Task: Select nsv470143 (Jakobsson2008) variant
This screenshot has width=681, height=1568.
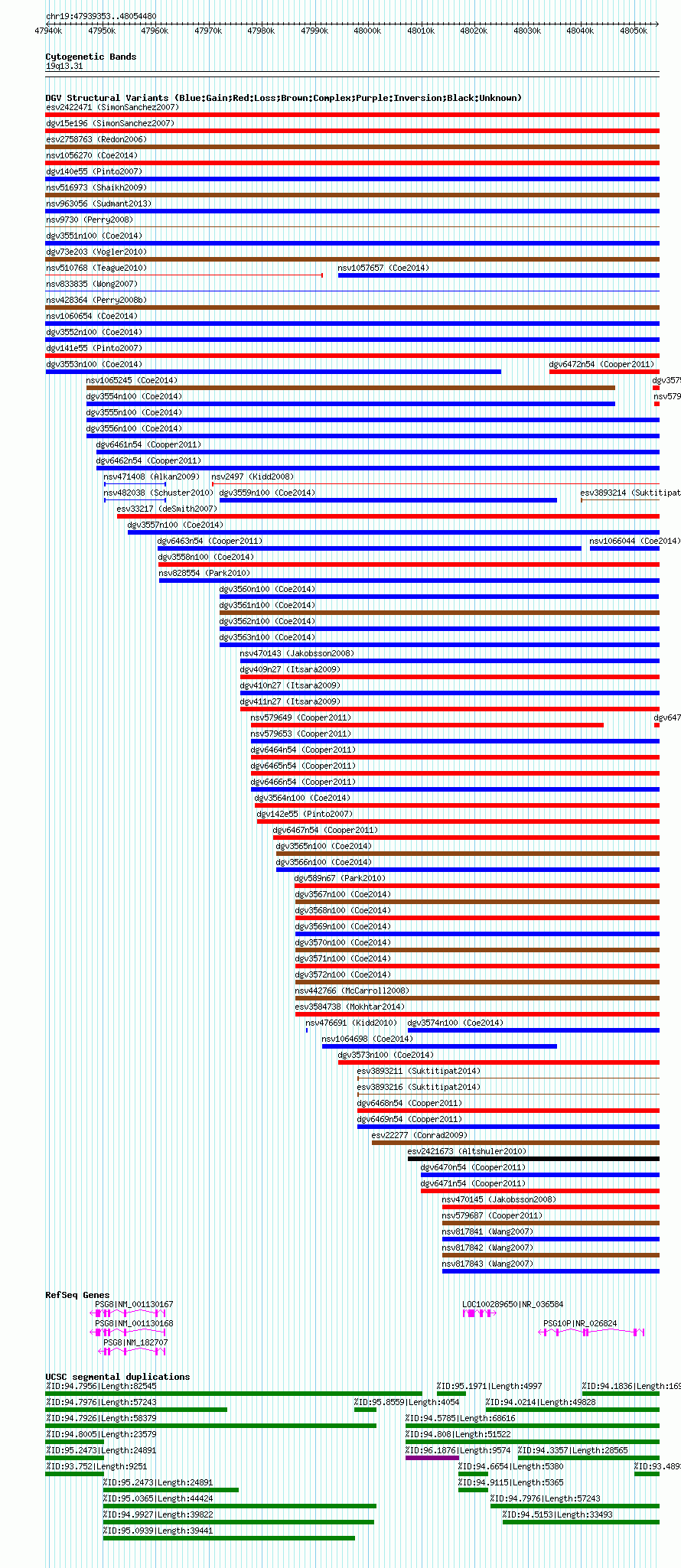Action: pyautogui.click(x=297, y=653)
